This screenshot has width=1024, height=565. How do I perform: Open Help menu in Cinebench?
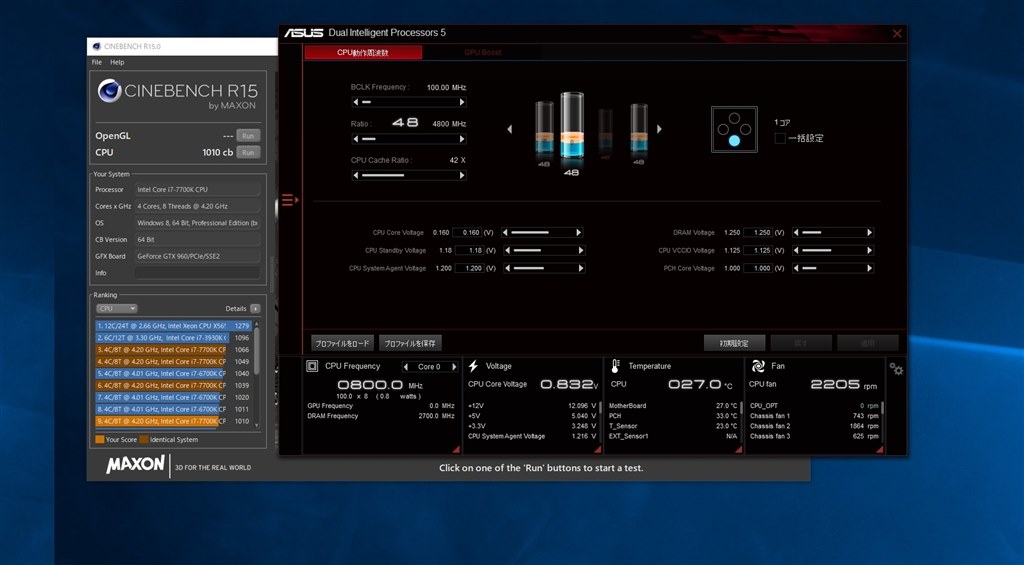click(x=117, y=62)
